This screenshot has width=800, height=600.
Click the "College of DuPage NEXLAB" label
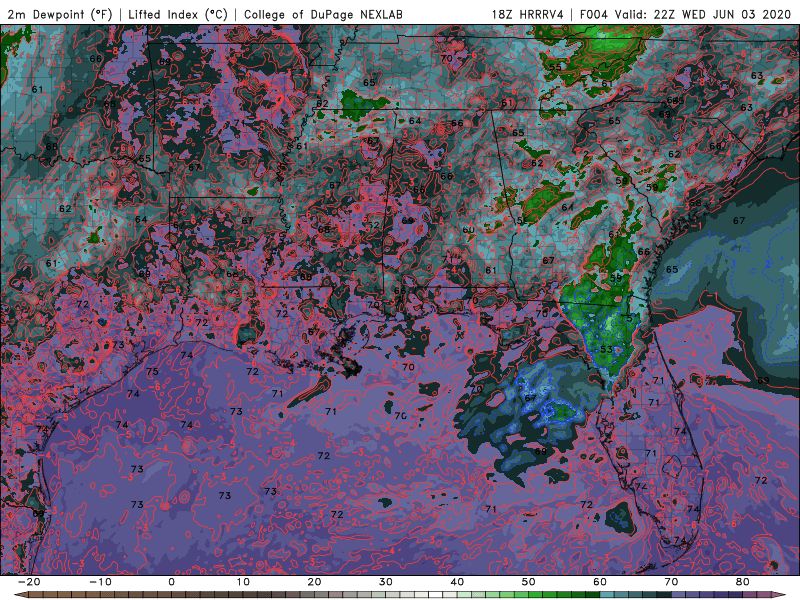pos(323,14)
